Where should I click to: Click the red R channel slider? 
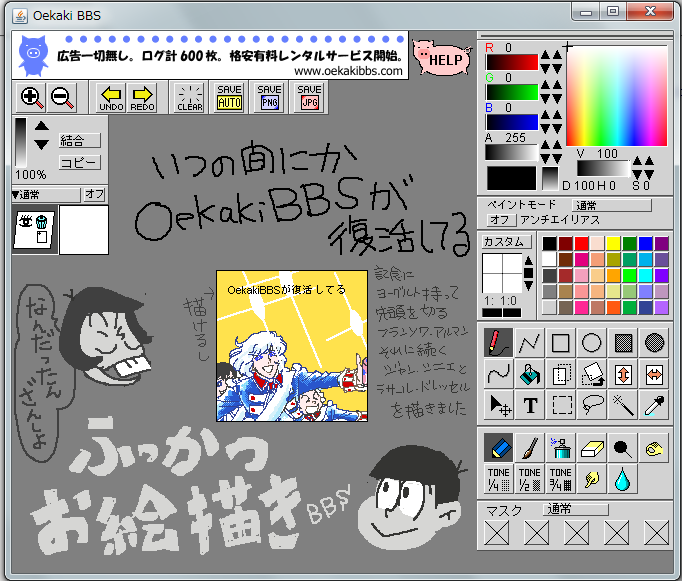[x=512, y=62]
